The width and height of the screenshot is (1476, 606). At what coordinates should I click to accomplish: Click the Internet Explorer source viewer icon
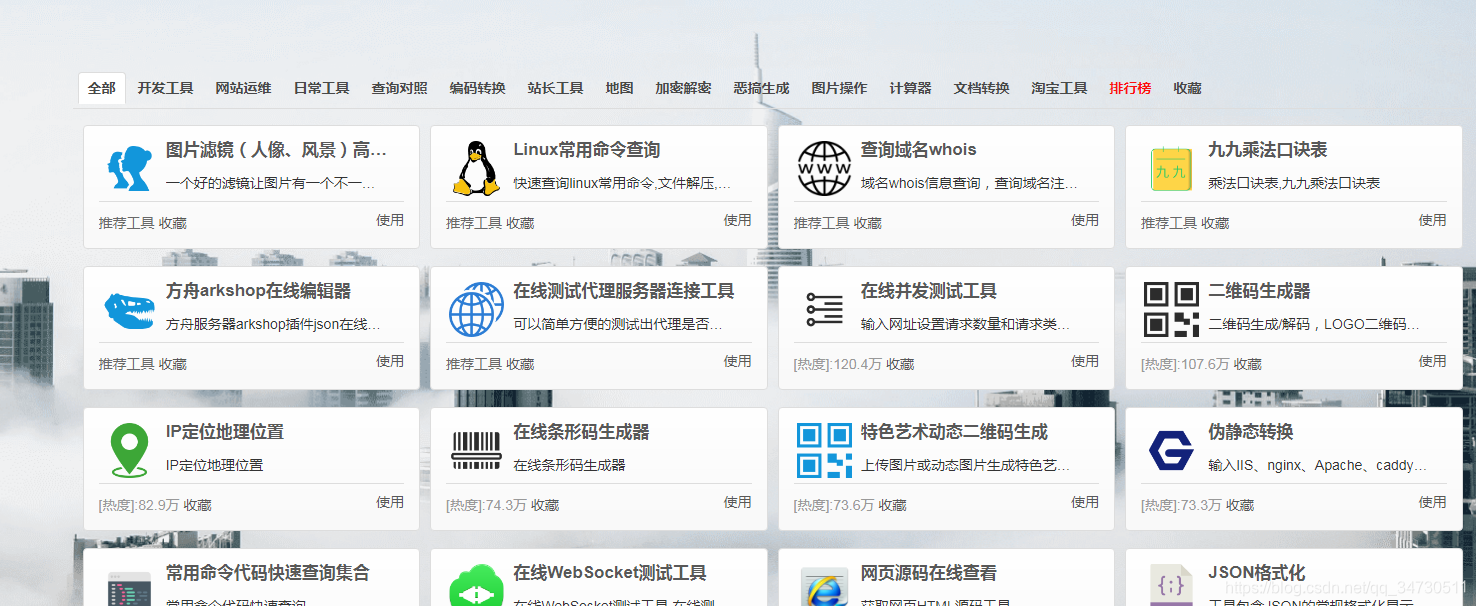pyautogui.click(x=824, y=587)
